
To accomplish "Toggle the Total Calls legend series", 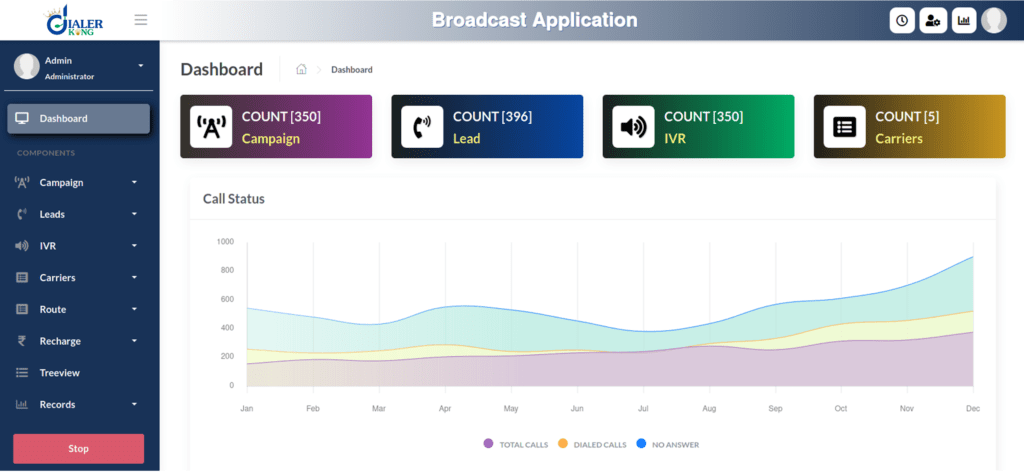I will [x=516, y=444].
